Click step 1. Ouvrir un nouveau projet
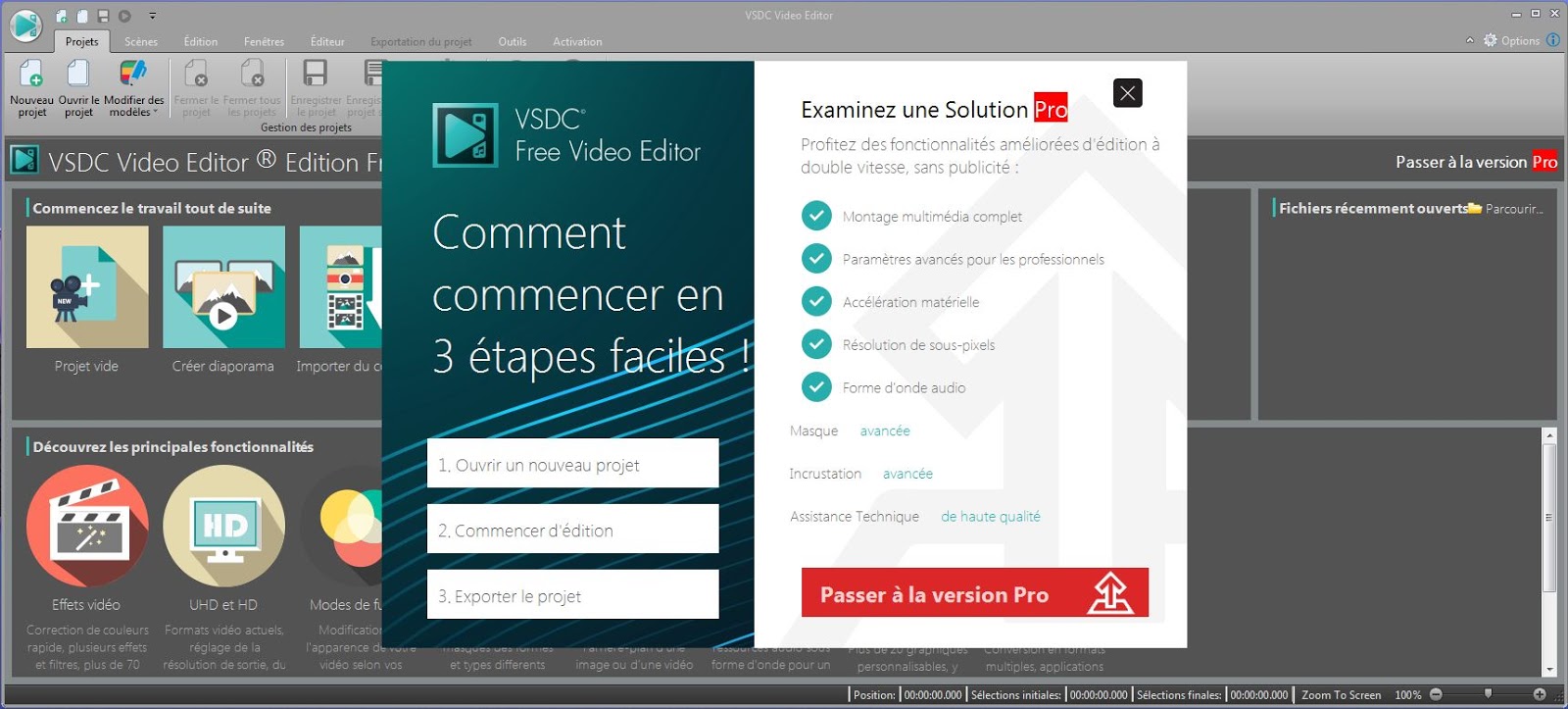Viewport: 1568px width, 709px height. coord(572,464)
